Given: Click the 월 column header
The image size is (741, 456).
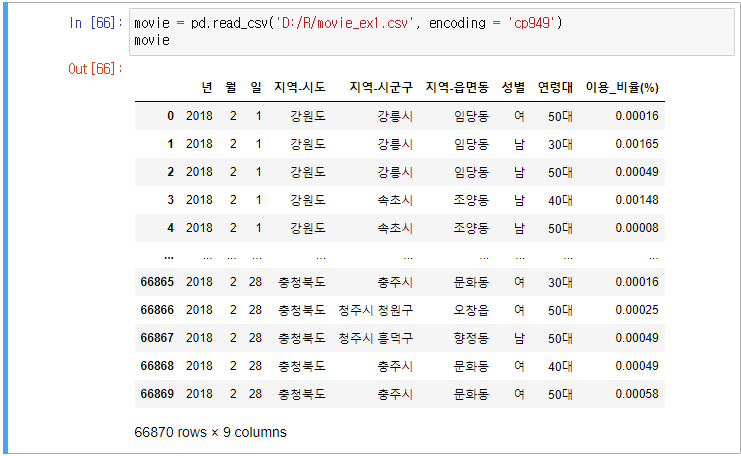Looking at the screenshot, I should pyautogui.click(x=231, y=87).
